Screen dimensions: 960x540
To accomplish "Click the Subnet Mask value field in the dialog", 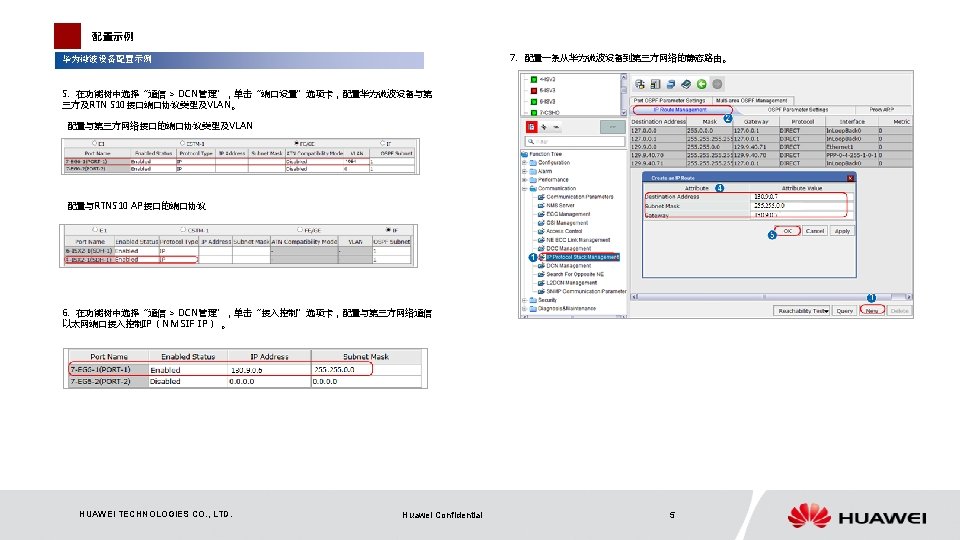I will click(x=801, y=206).
